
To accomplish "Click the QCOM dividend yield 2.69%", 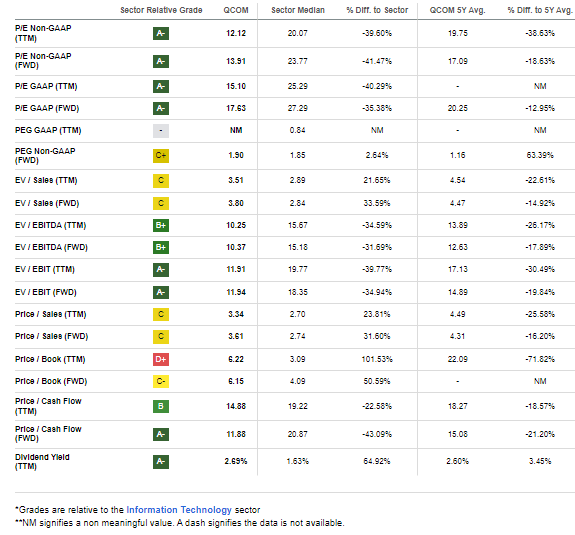I will [236, 461].
